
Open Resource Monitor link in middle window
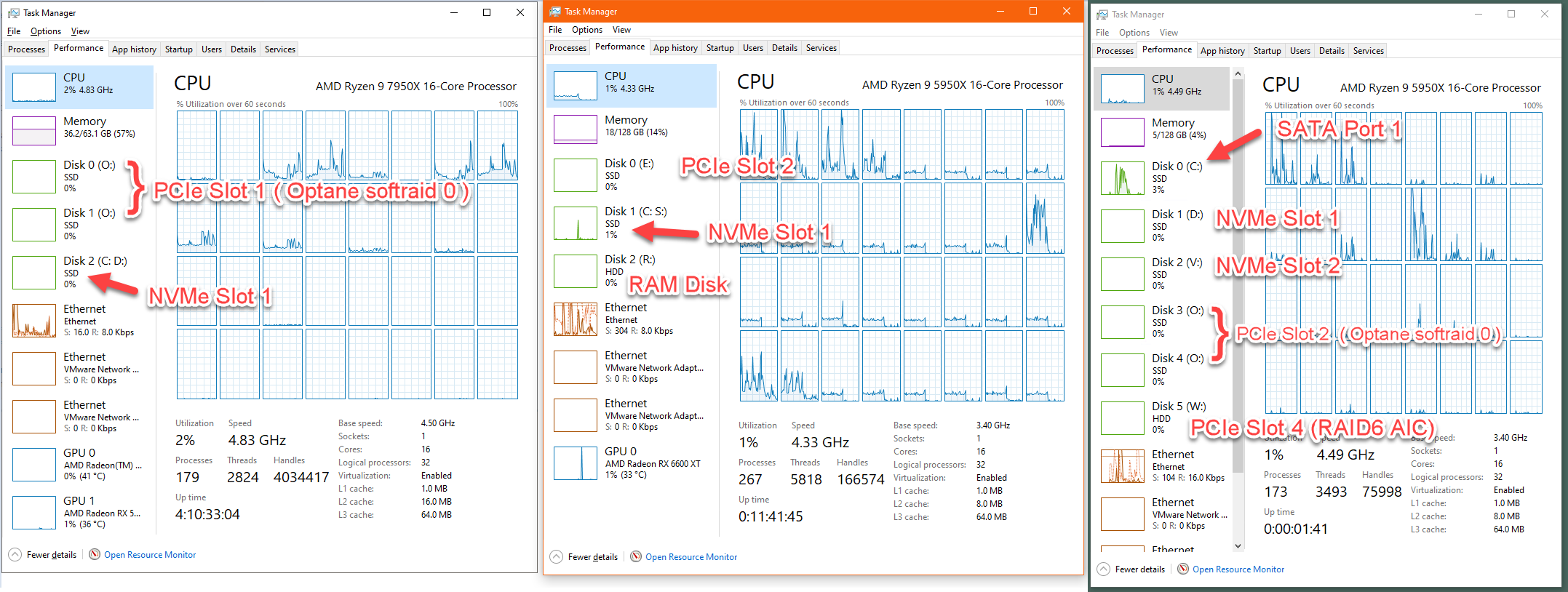691,557
